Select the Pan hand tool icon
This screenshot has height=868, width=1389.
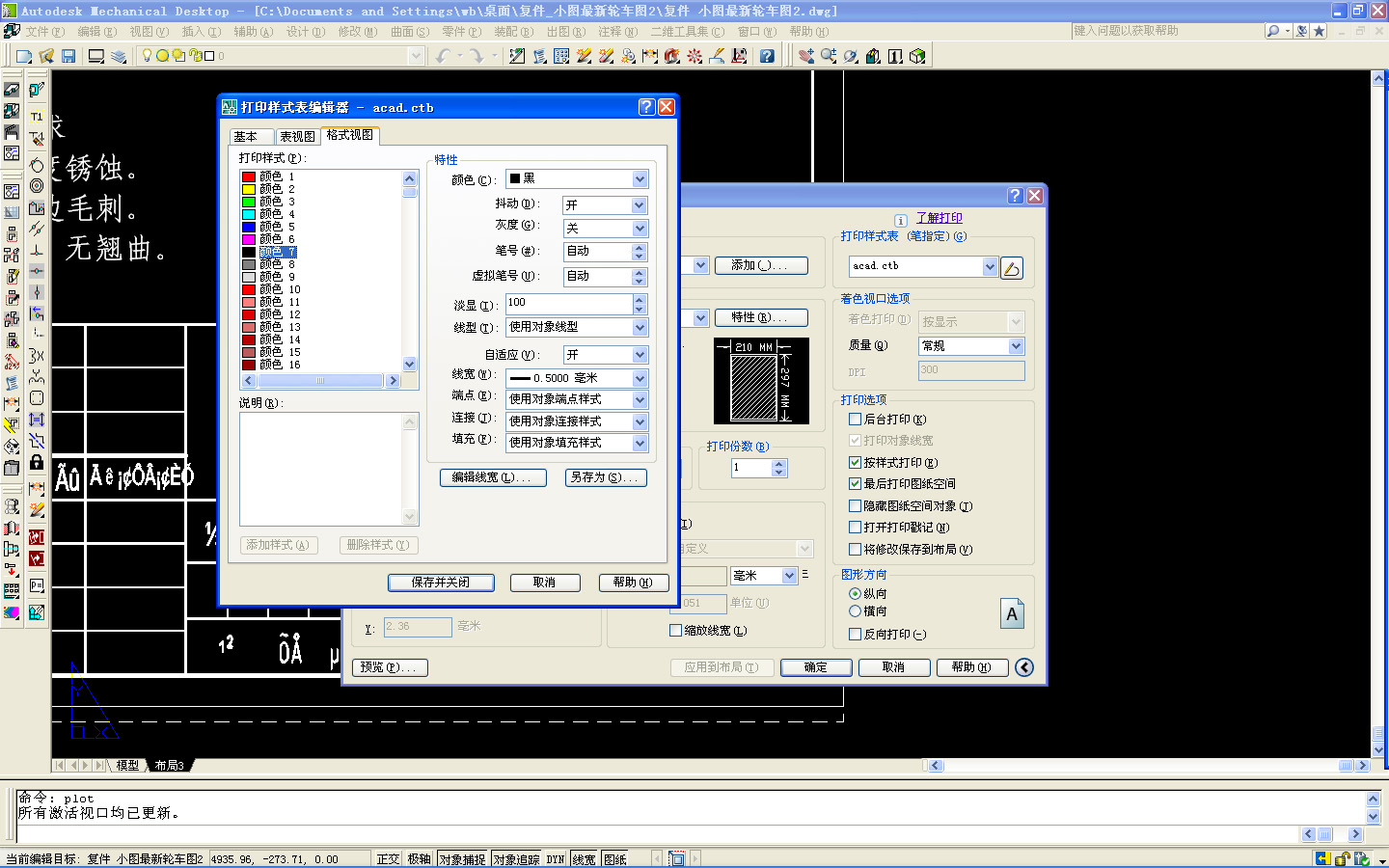tap(806, 56)
